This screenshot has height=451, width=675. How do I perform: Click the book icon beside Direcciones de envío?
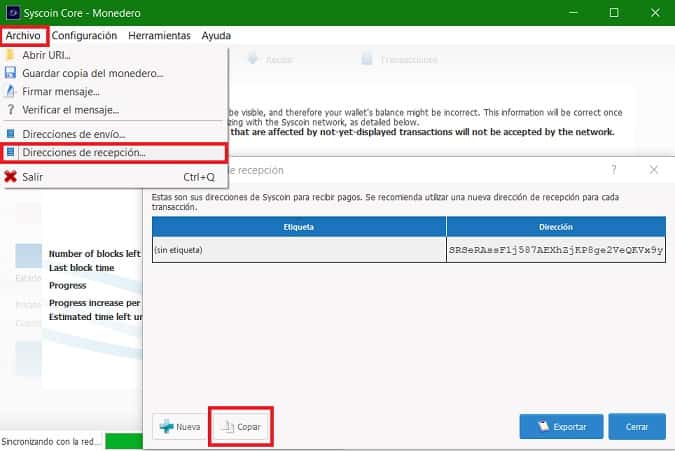[11, 134]
